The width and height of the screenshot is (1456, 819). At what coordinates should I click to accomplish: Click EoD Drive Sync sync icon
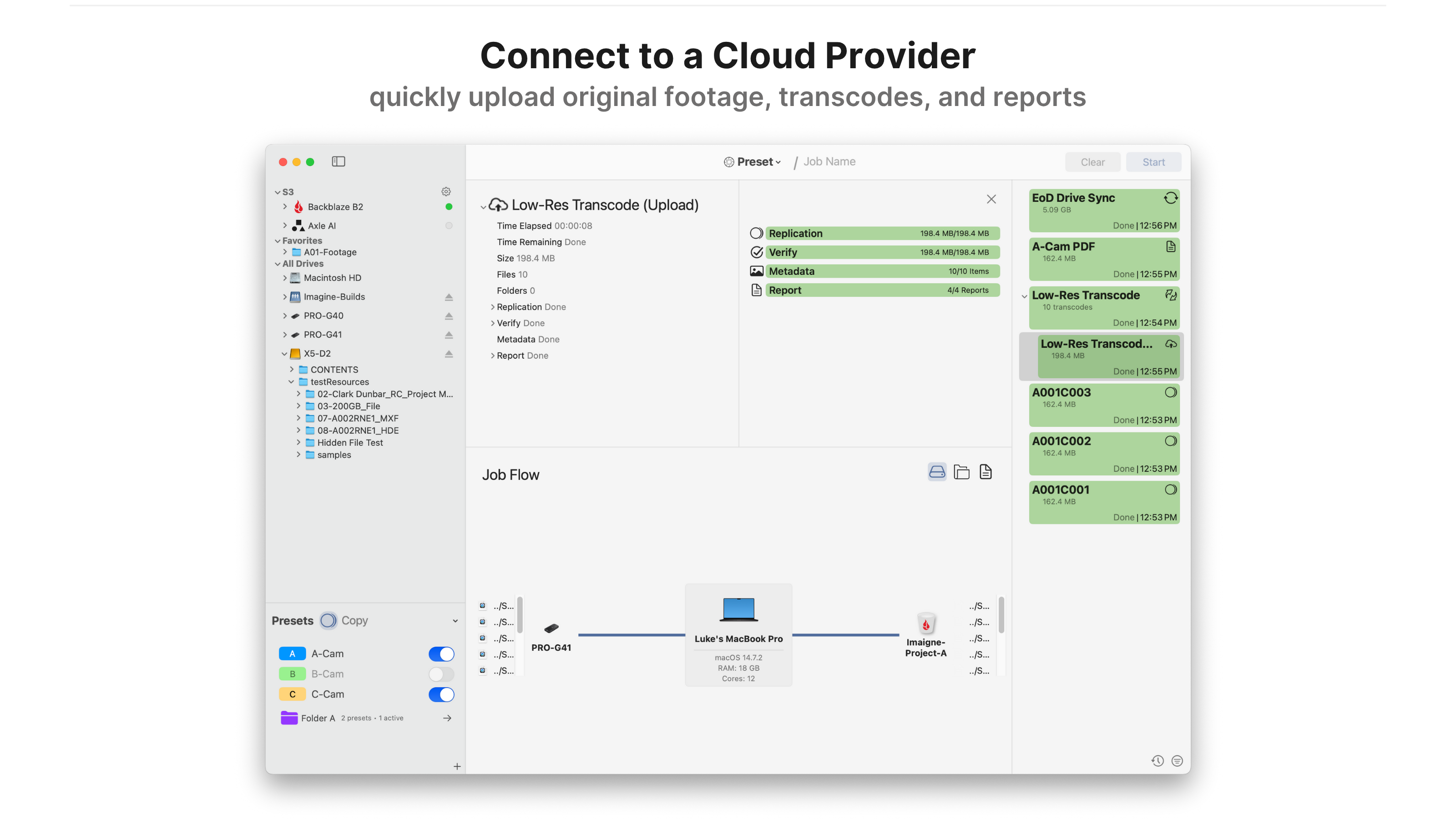[x=1171, y=198]
